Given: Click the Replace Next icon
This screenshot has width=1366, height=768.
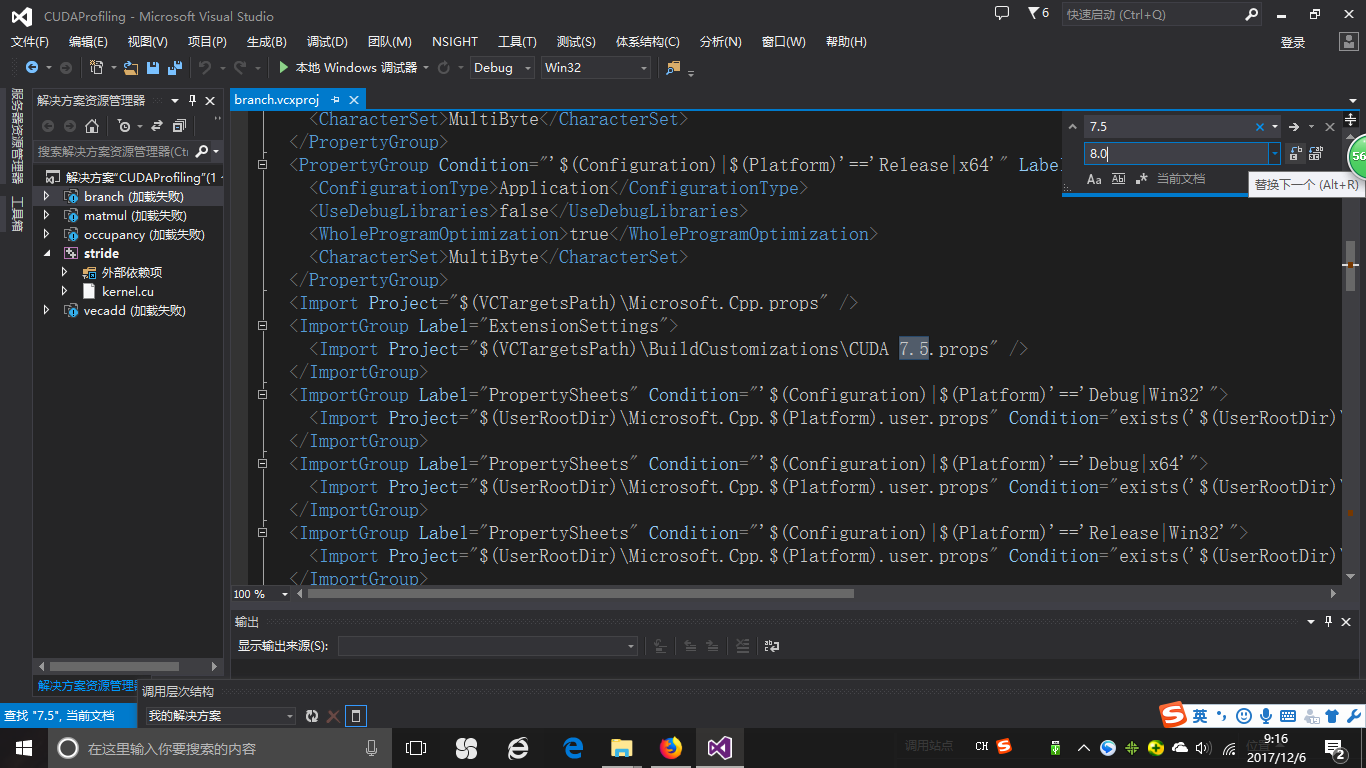Looking at the screenshot, I should (x=1295, y=154).
